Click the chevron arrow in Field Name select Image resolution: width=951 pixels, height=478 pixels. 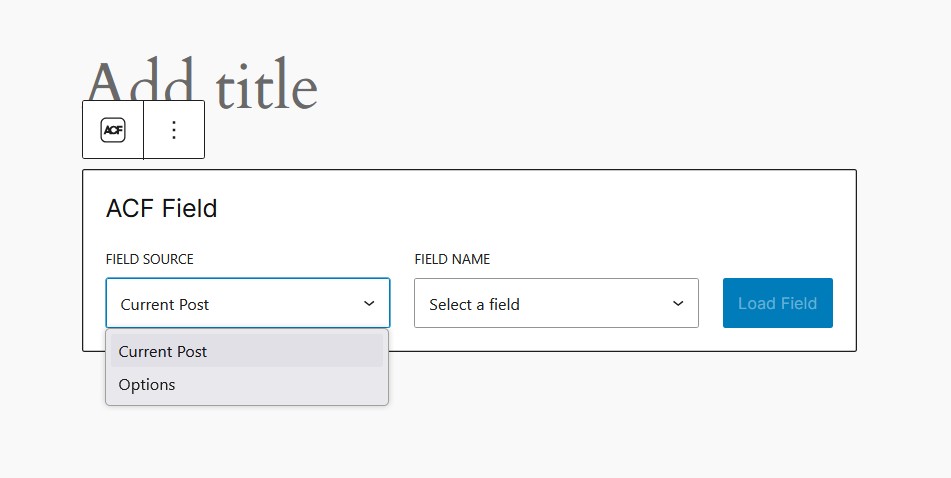click(678, 303)
